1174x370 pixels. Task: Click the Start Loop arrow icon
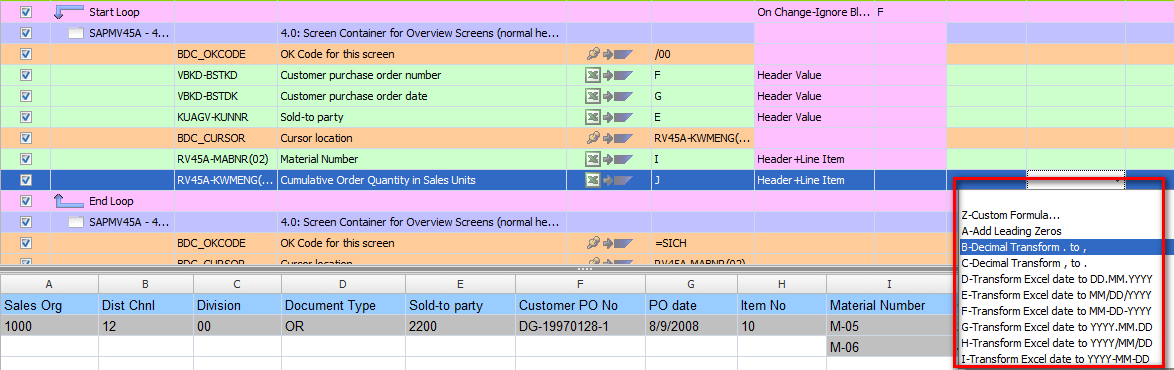tap(68, 12)
